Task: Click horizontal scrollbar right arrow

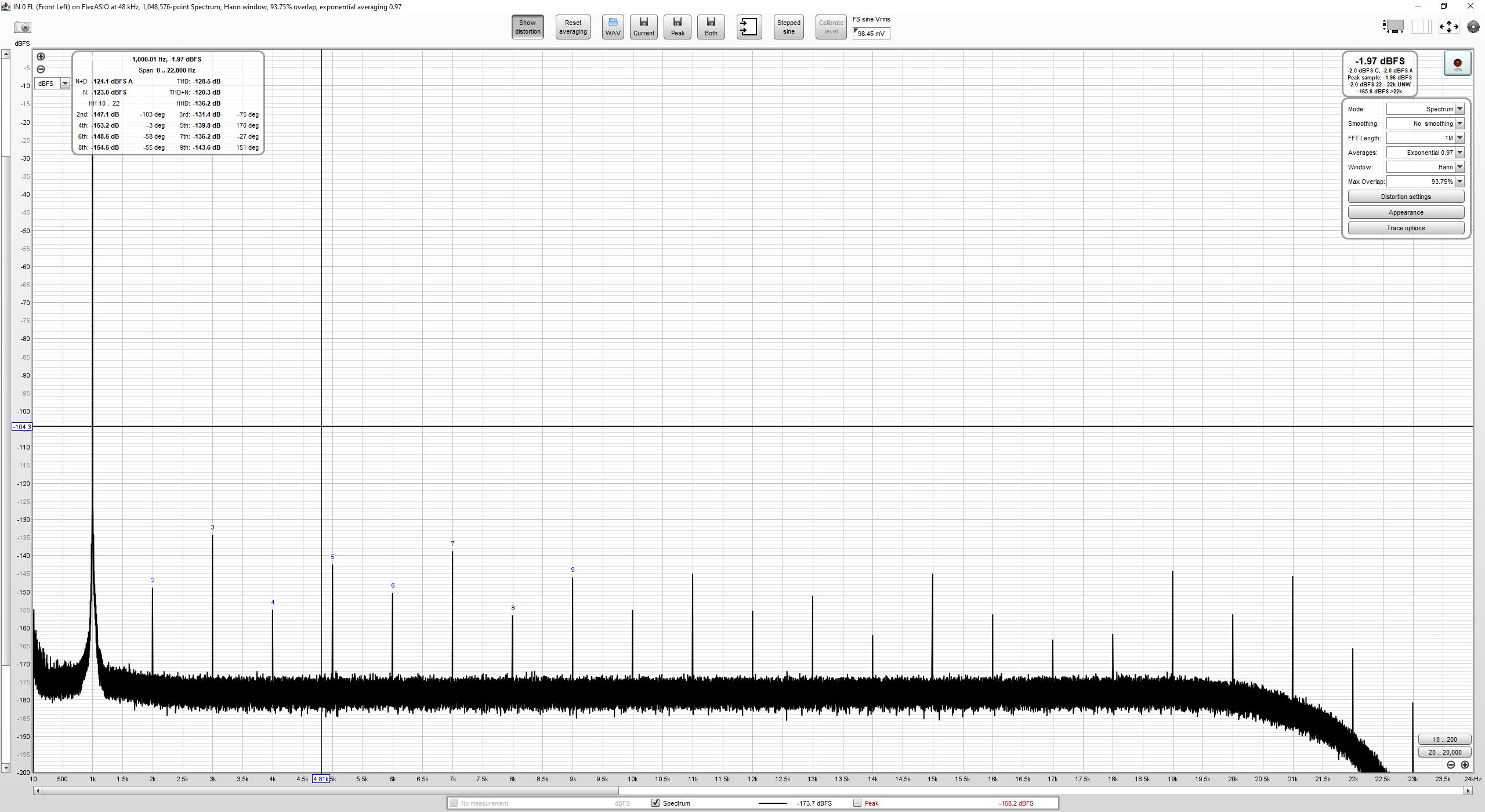Action: pyautogui.click(x=1468, y=791)
